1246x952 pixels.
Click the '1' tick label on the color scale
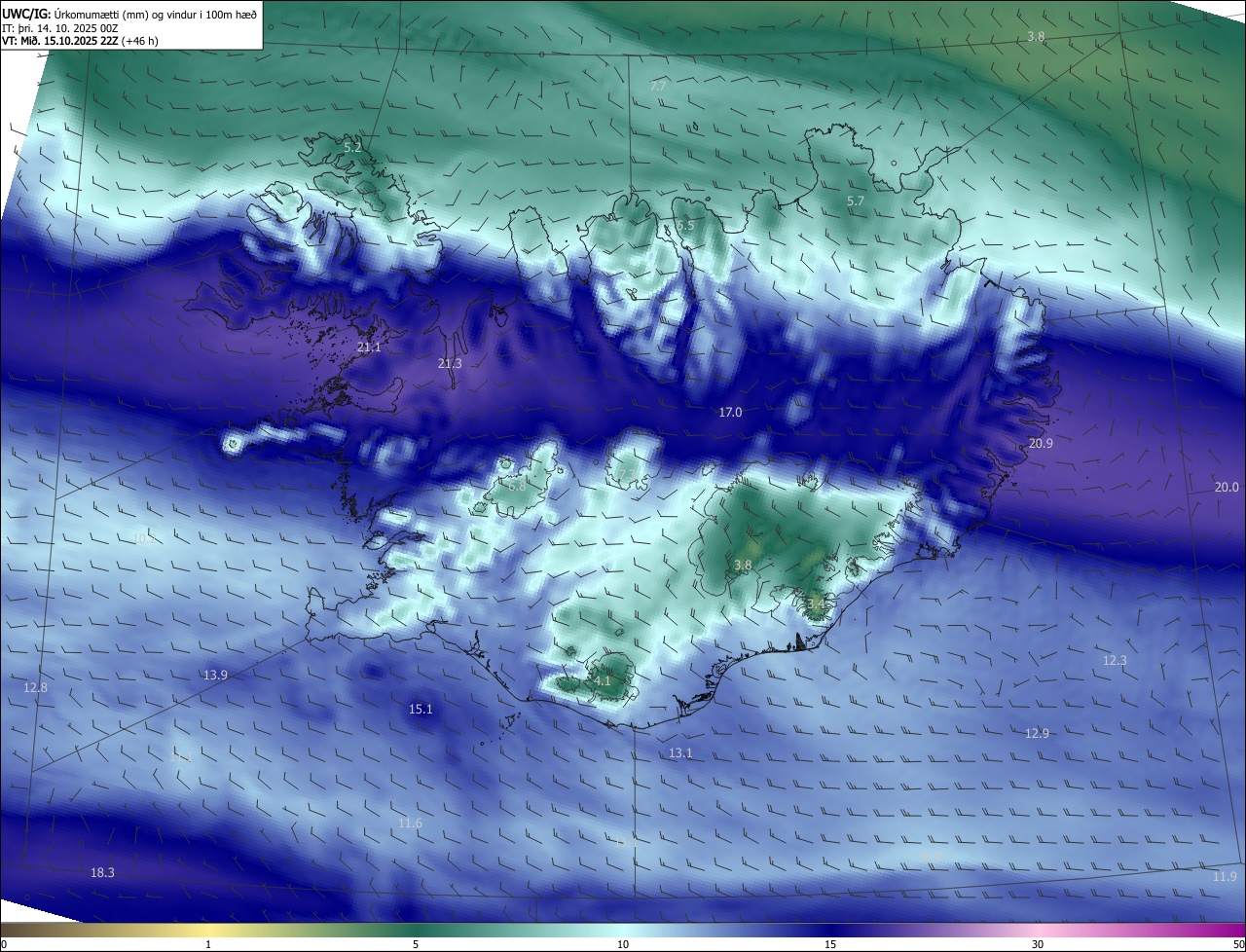pyautogui.click(x=208, y=944)
